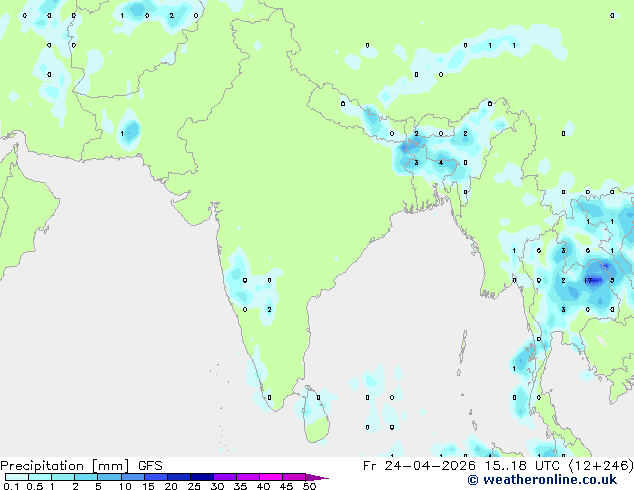This screenshot has height=490, width=634.
Task: Click the legend scale label '0.5'
Action: (35, 486)
